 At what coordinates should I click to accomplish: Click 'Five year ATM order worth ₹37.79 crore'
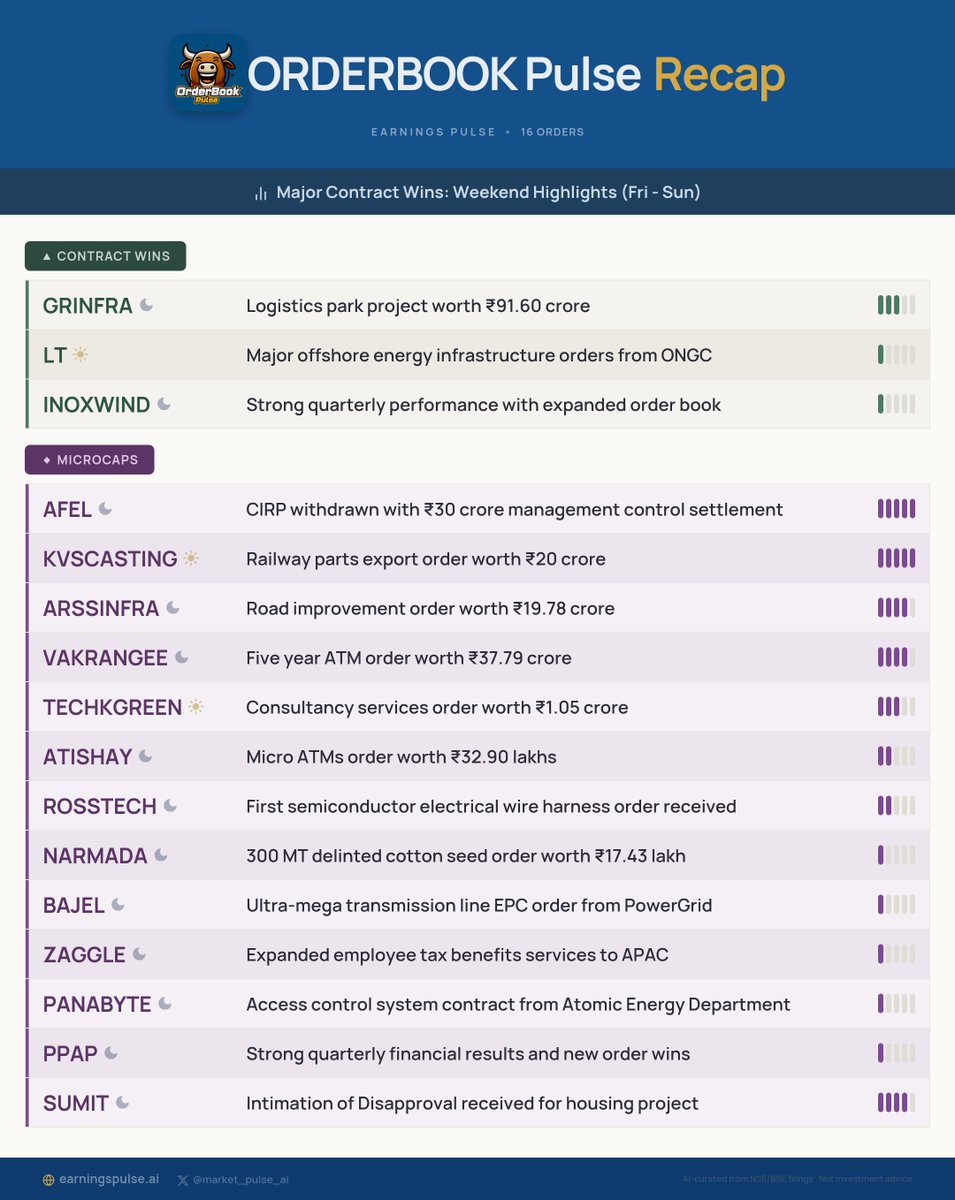[x=409, y=658]
